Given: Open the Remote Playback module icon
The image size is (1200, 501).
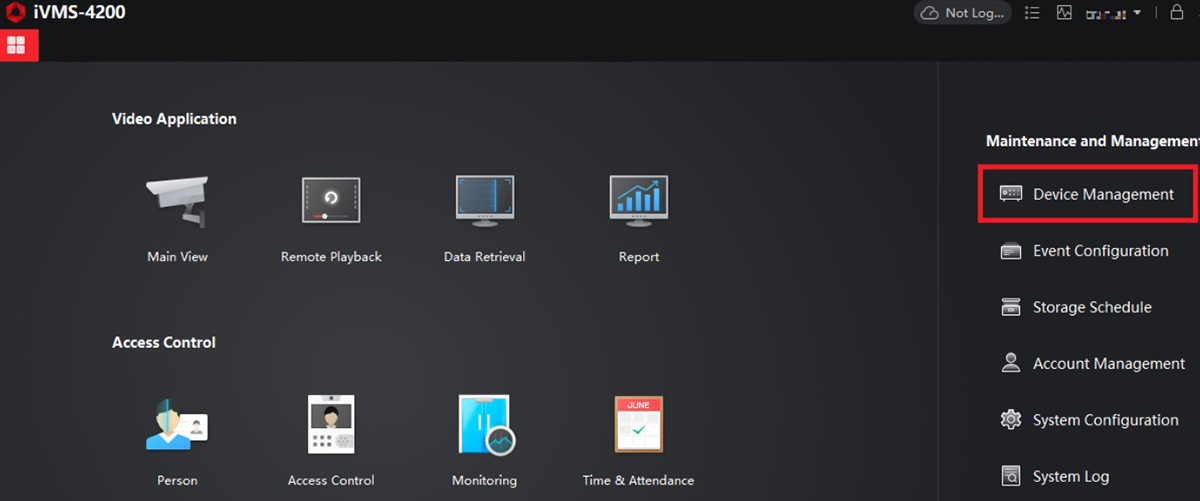Looking at the screenshot, I should pos(331,199).
